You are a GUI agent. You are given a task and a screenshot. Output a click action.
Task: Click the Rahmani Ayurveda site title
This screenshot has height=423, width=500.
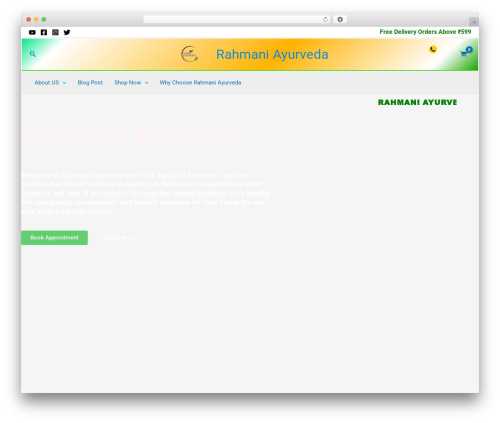272,54
